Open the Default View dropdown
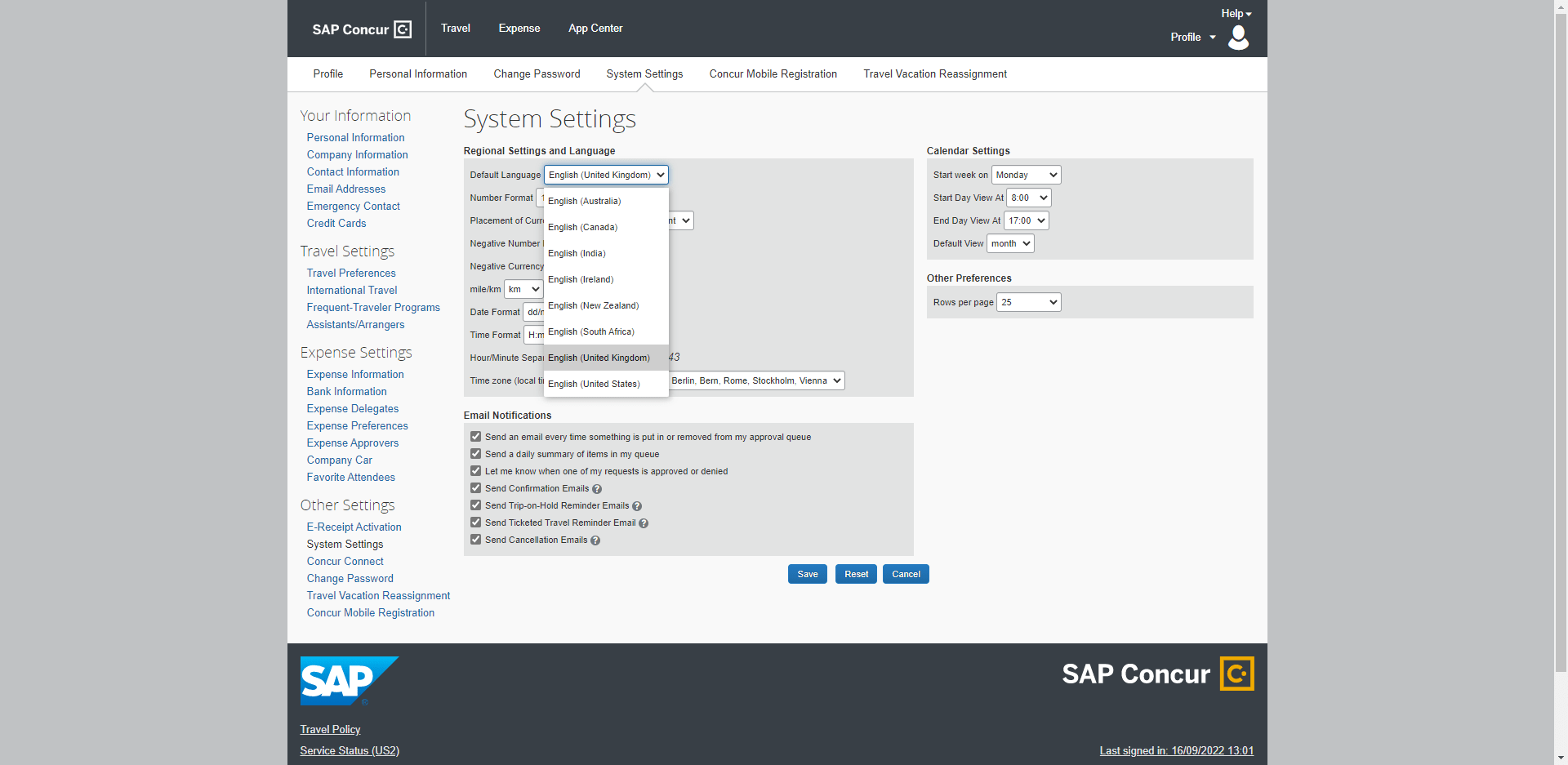The height and width of the screenshot is (765, 1568). coord(1010,243)
